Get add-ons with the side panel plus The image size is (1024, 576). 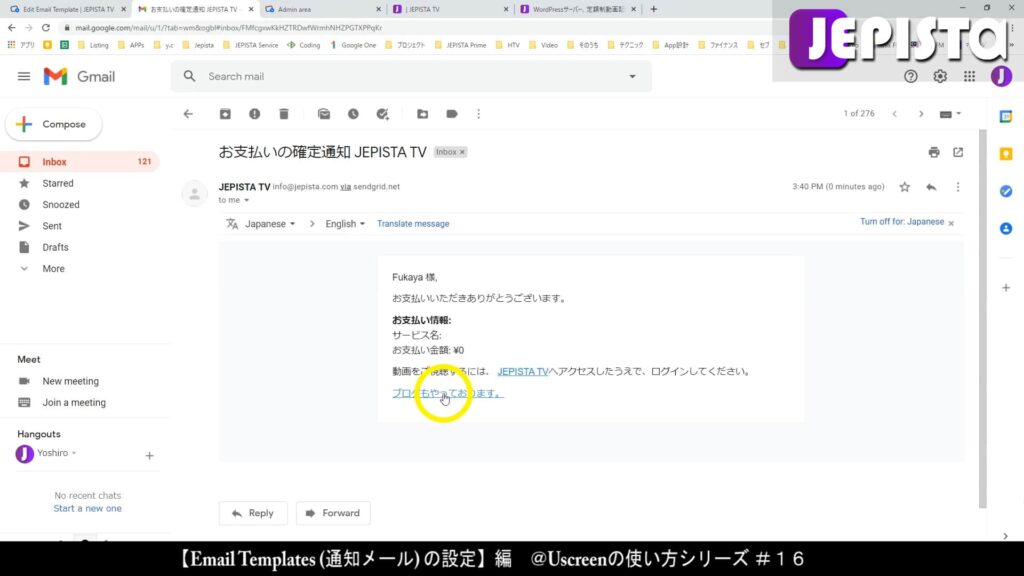(x=1006, y=287)
